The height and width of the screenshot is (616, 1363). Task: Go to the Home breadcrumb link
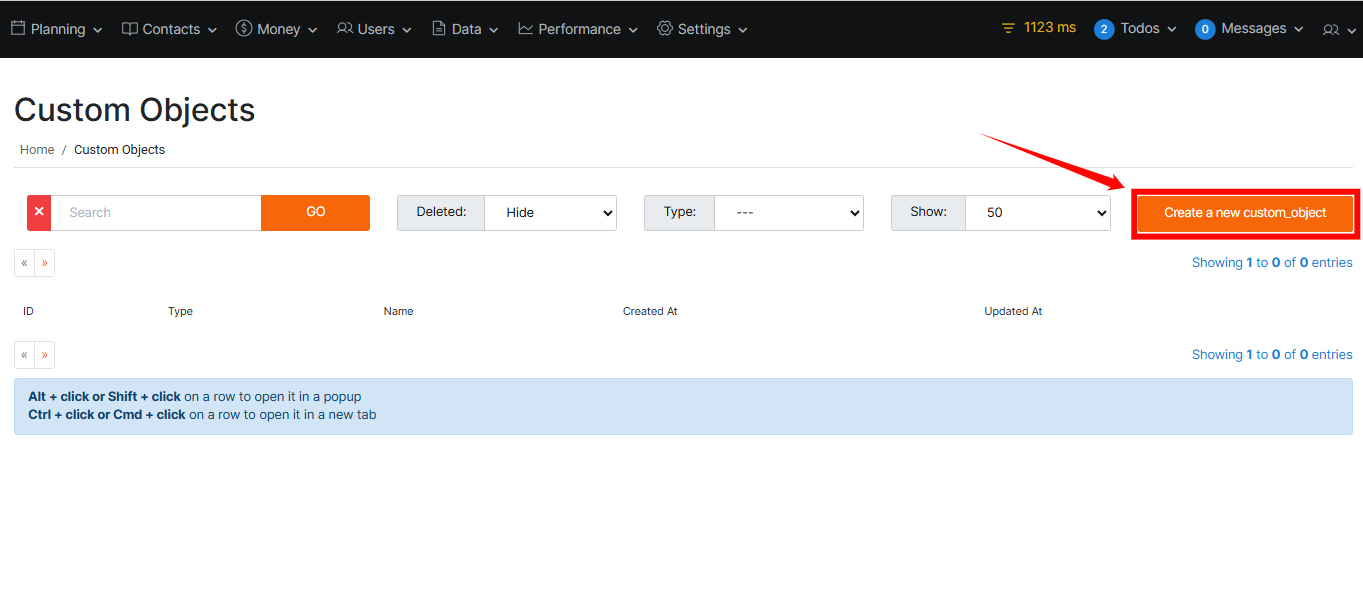pyautogui.click(x=37, y=150)
